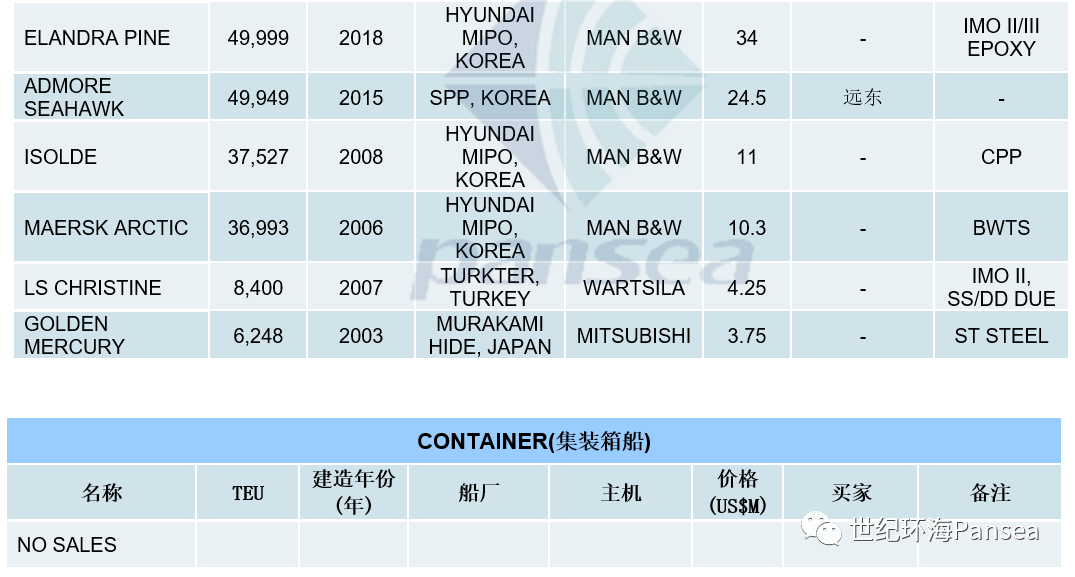Click the ADMORE SEAHAWK name cell

111,97
